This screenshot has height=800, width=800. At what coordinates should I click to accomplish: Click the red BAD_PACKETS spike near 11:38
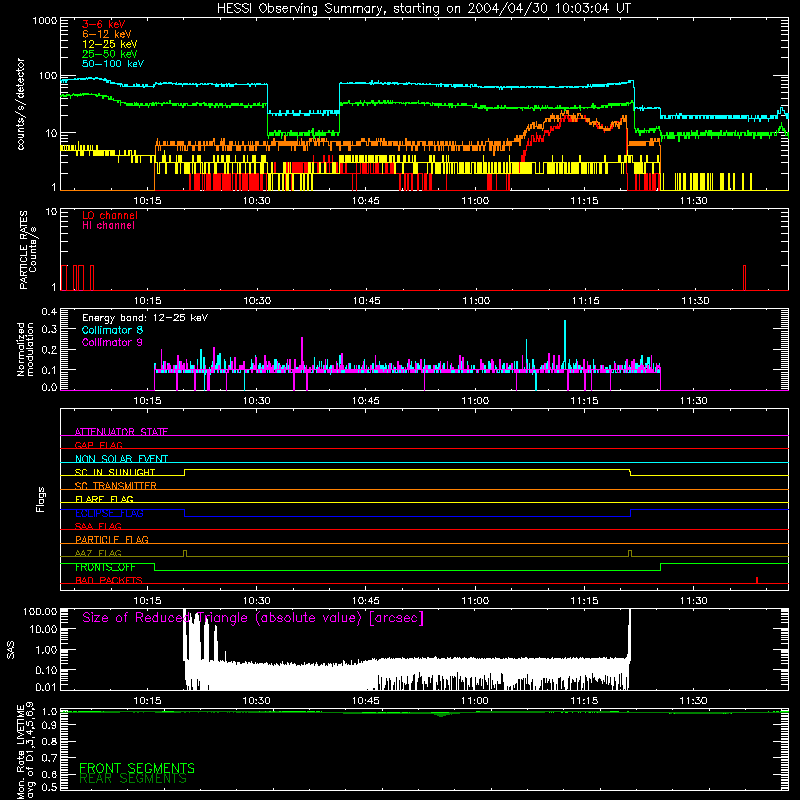click(757, 580)
